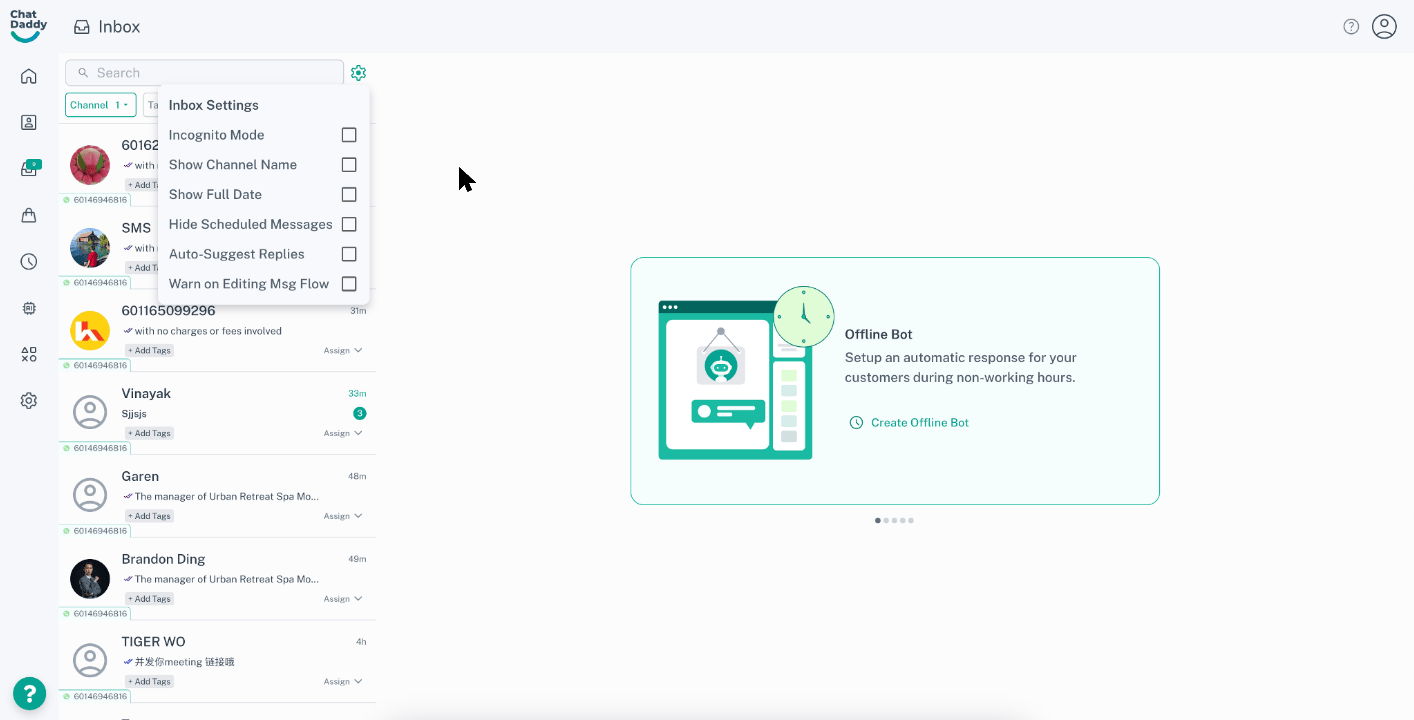The image size is (1414, 720).
Task: Click the Create Offline Bot link
Action: [x=919, y=423]
